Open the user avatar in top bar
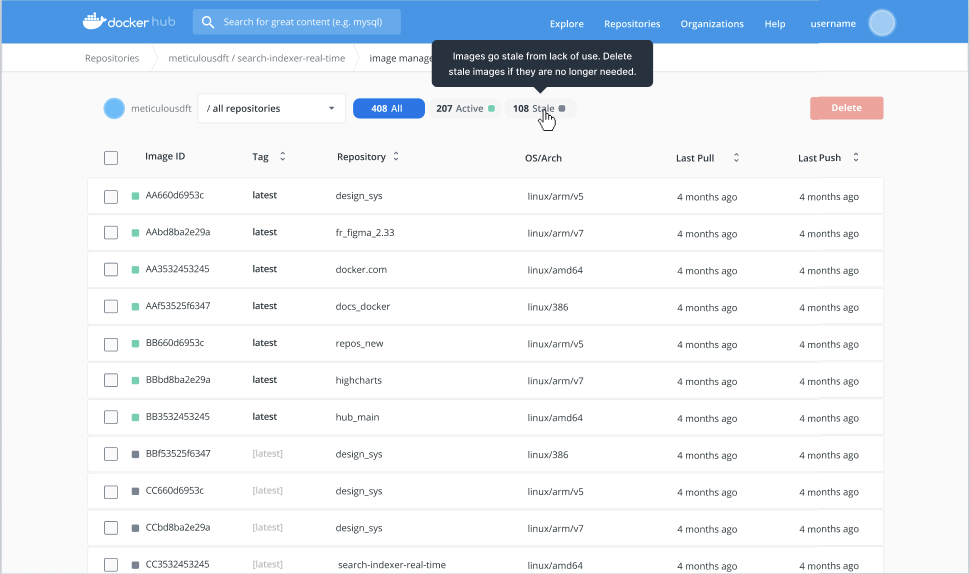 click(881, 23)
